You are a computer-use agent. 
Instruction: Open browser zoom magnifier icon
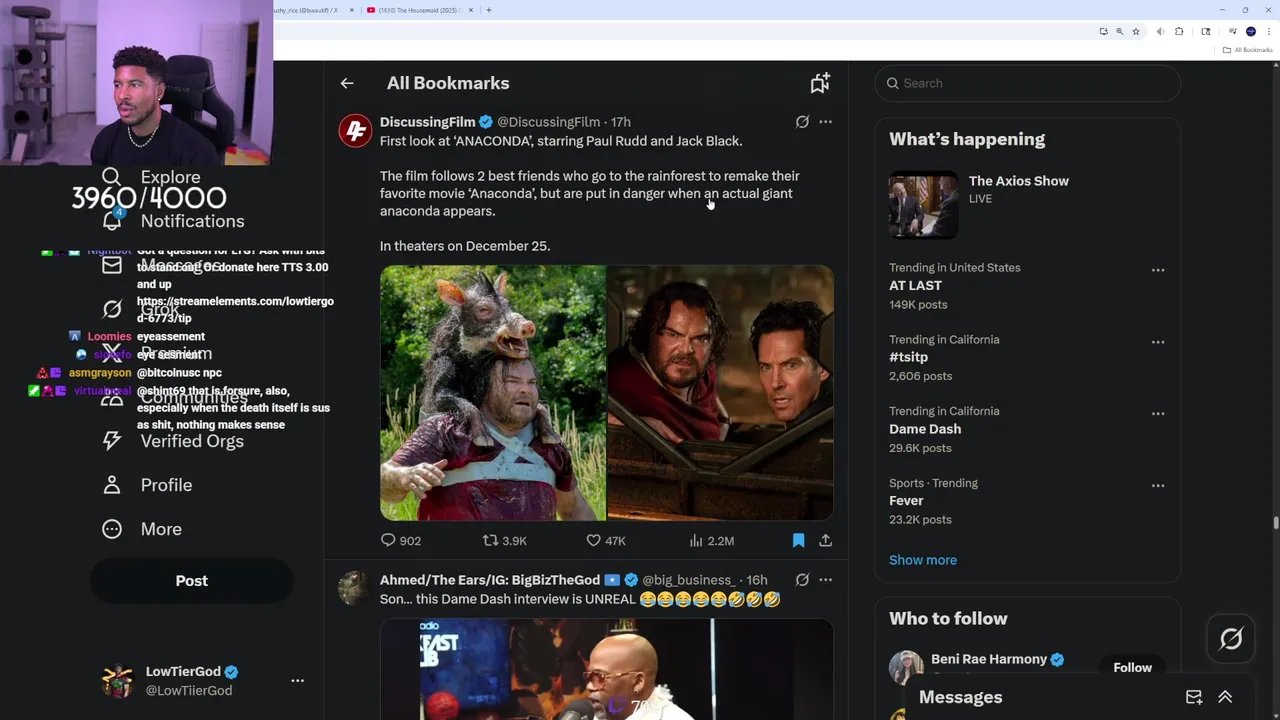pos(1119,32)
